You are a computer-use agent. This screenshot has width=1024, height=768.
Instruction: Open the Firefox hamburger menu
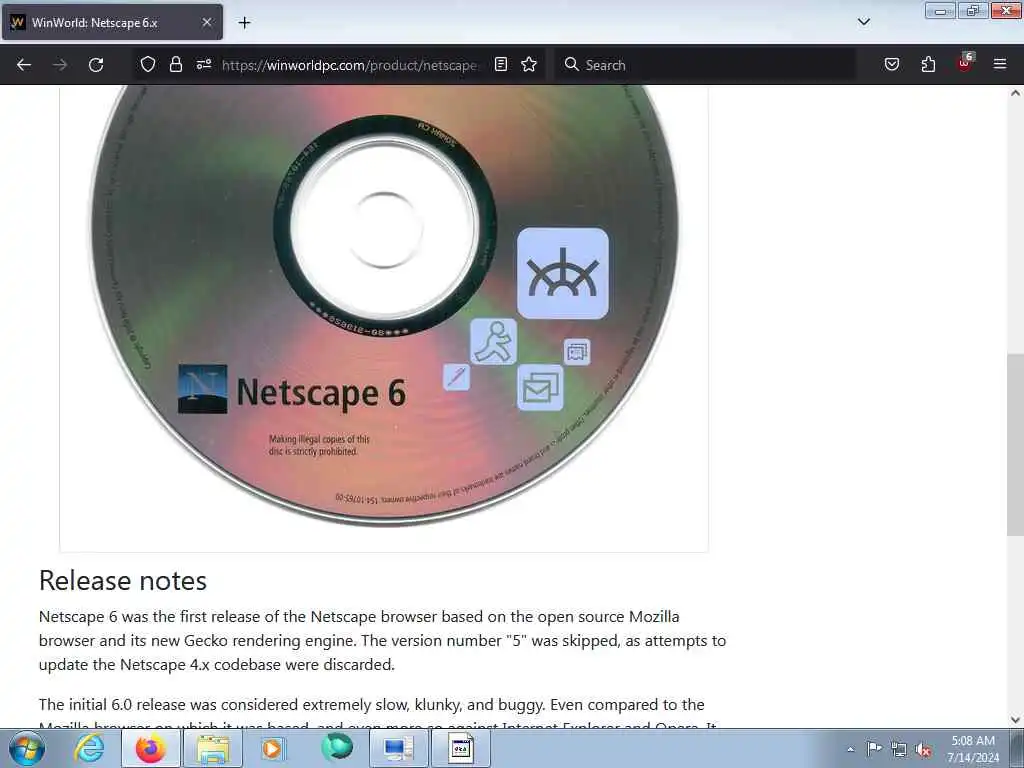point(1000,64)
